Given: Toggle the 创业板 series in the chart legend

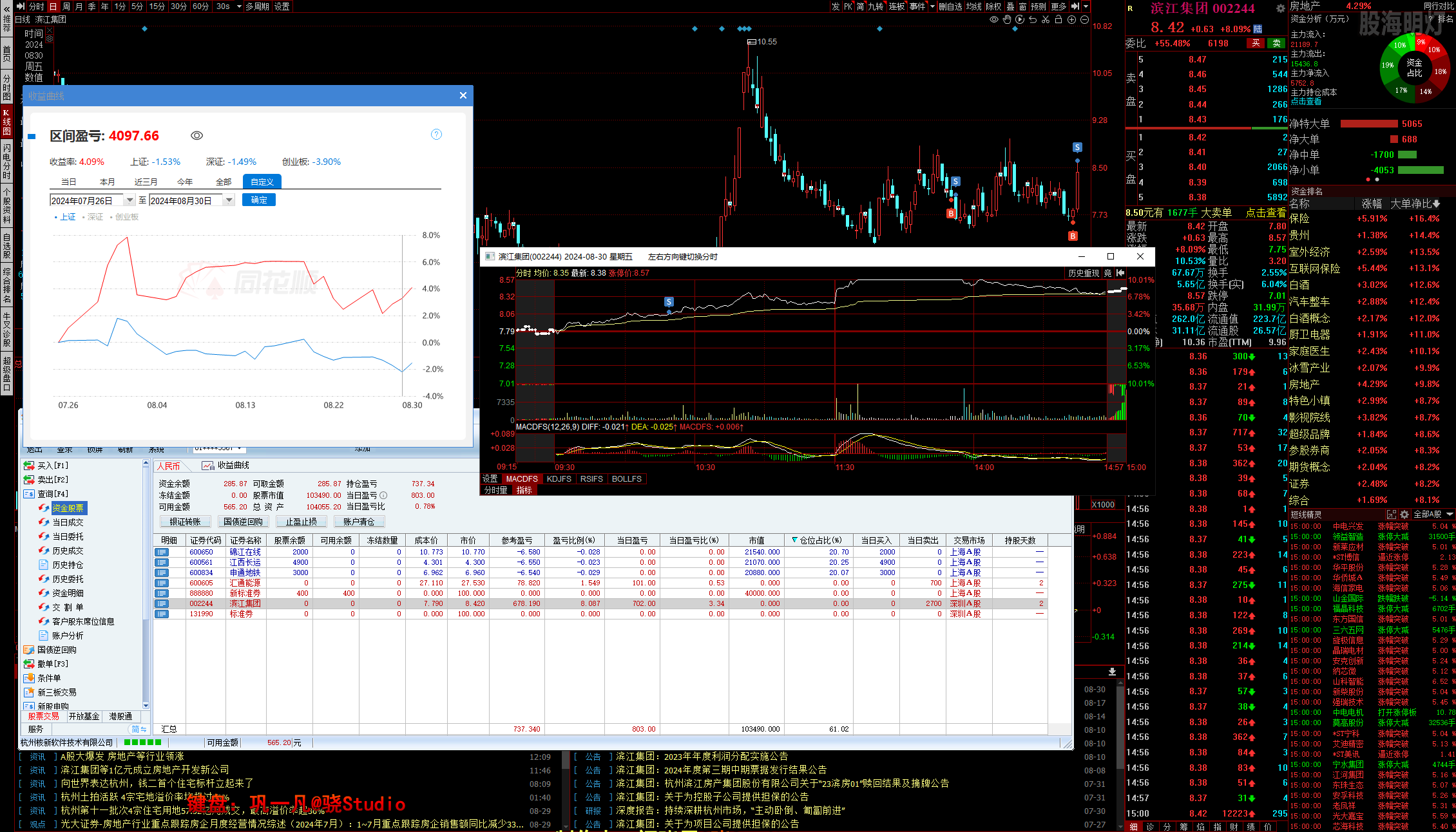Looking at the screenshot, I should (x=124, y=217).
